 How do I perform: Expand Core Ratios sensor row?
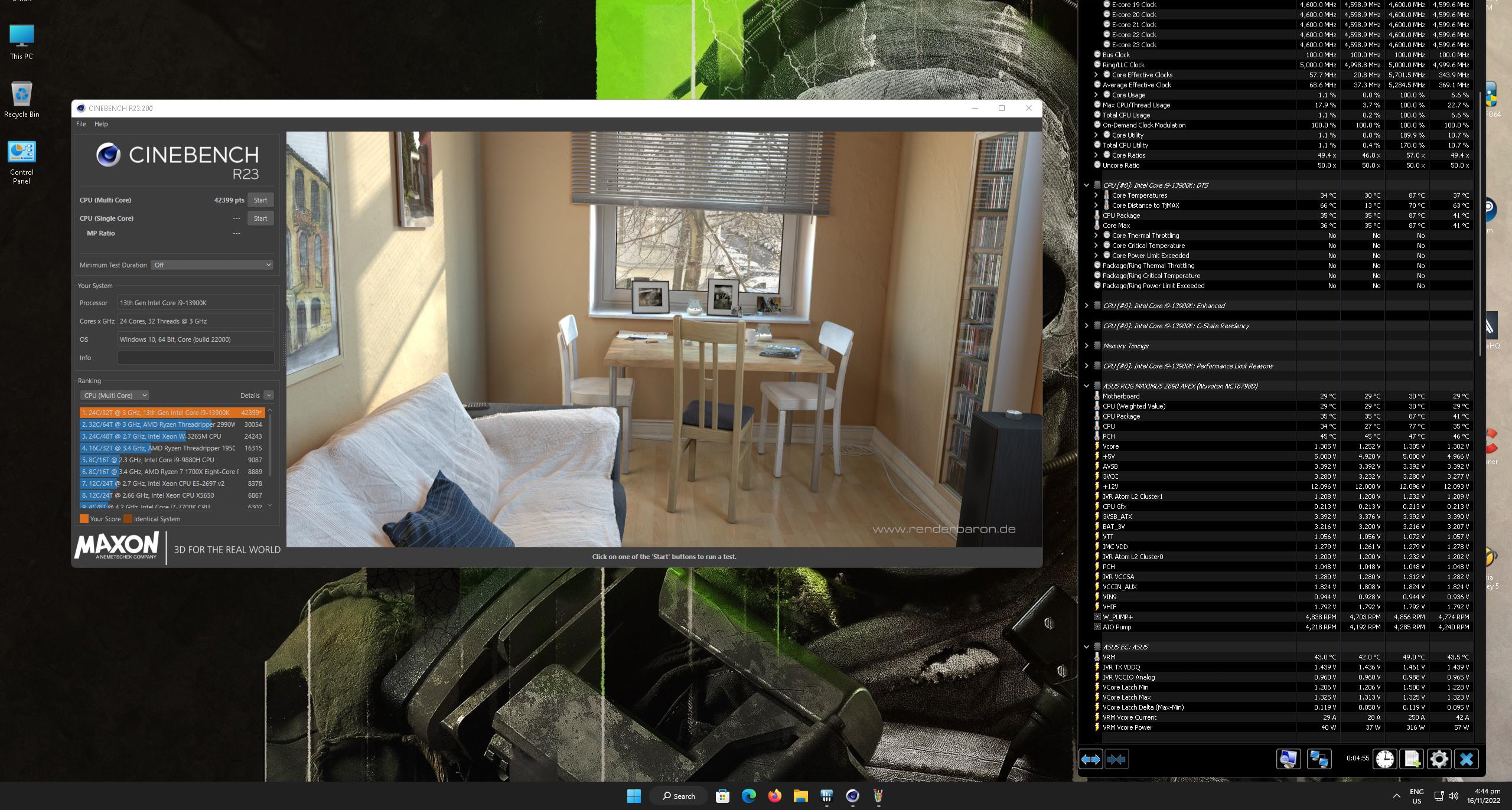(x=1096, y=155)
